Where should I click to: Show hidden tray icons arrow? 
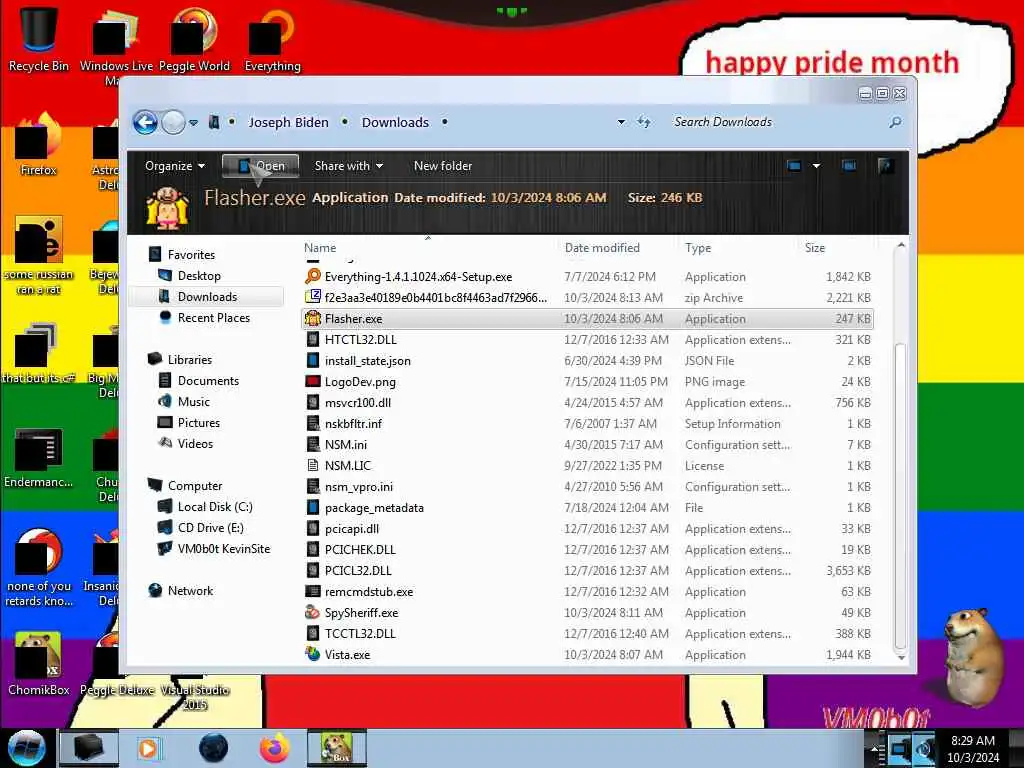tap(874, 748)
